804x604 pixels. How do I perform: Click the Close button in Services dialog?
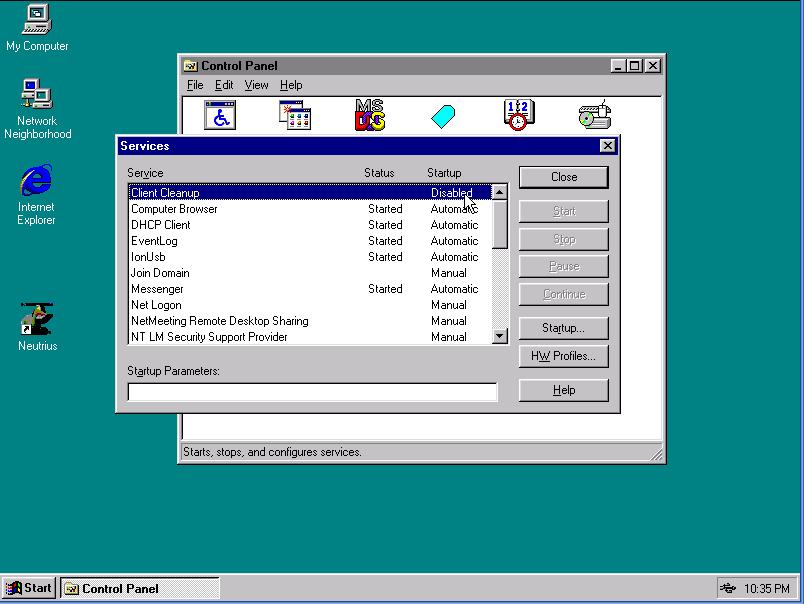564,177
